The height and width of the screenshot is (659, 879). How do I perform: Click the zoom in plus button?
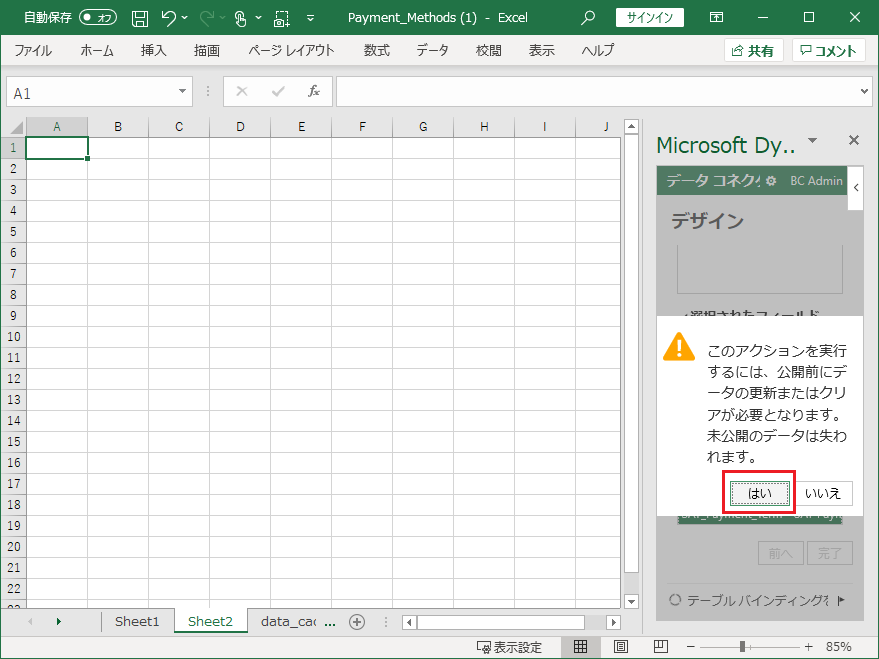point(808,647)
